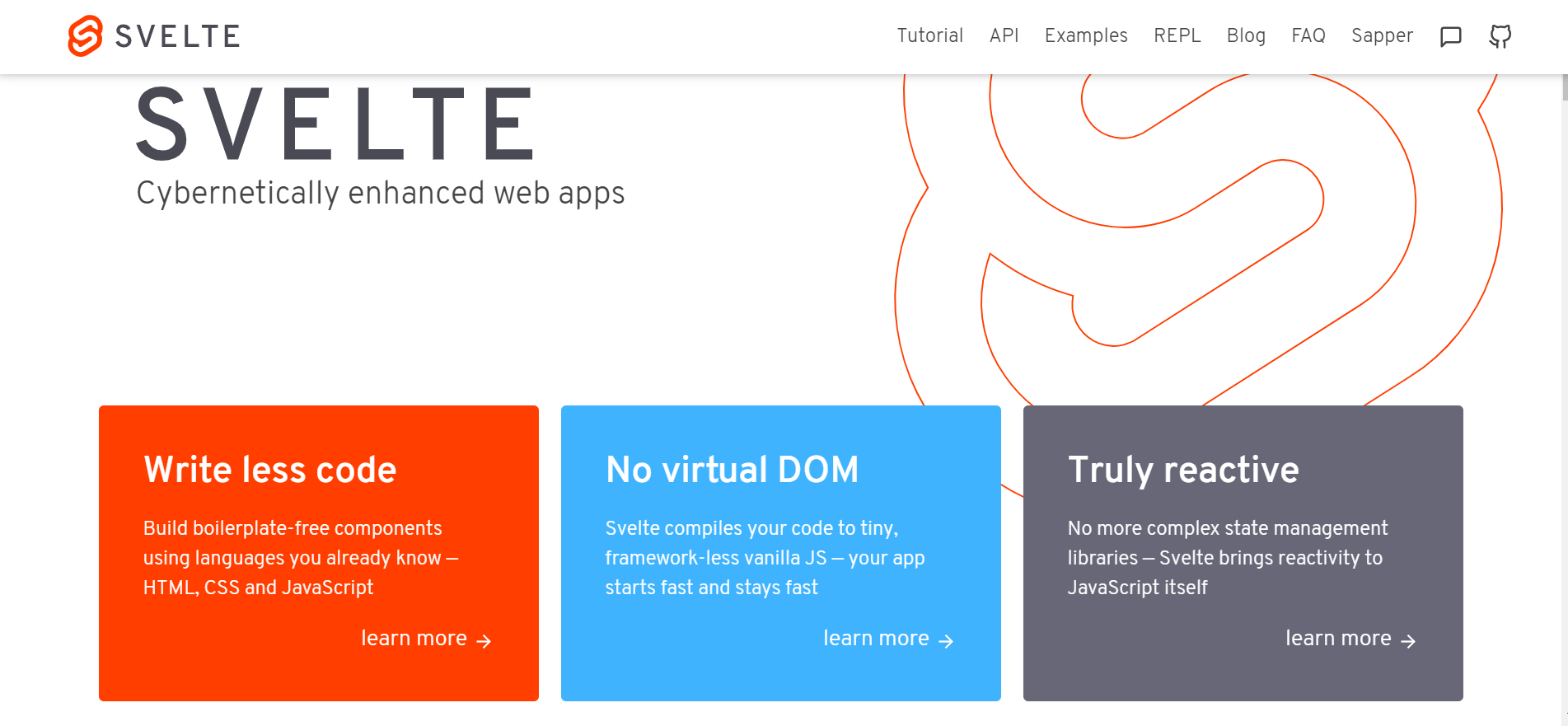Click arrow icon on Write less code card

click(x=484, y=641)
